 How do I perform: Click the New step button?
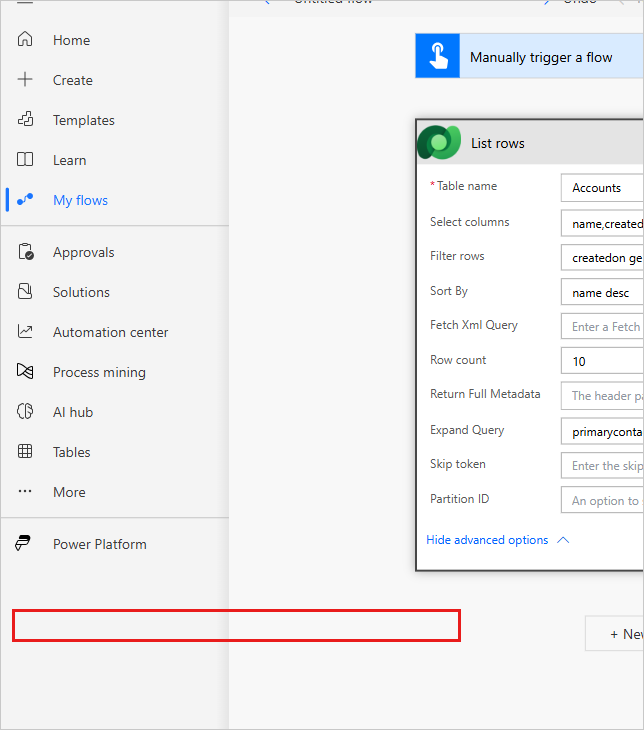615,633
